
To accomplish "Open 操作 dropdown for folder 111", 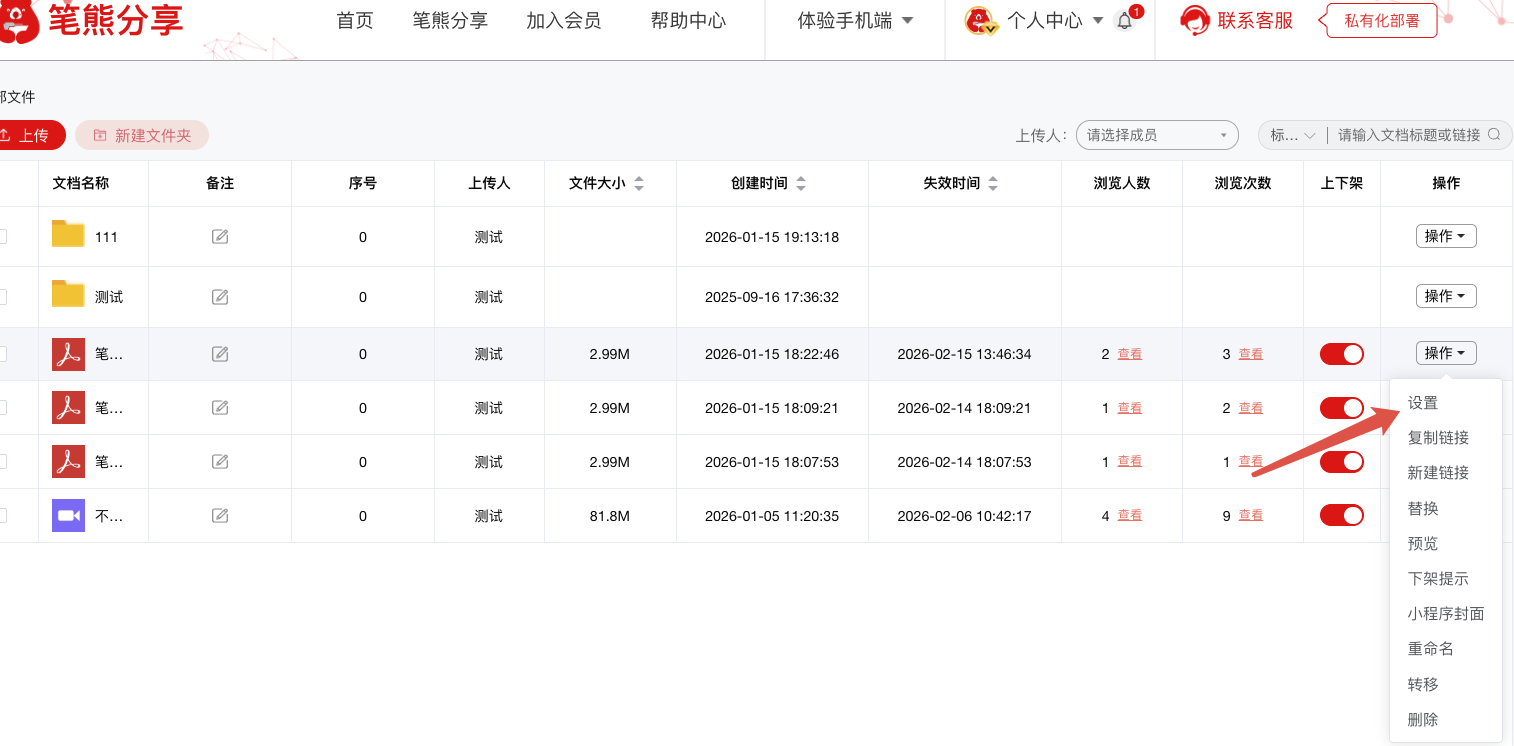I will tap(1446, 236).
